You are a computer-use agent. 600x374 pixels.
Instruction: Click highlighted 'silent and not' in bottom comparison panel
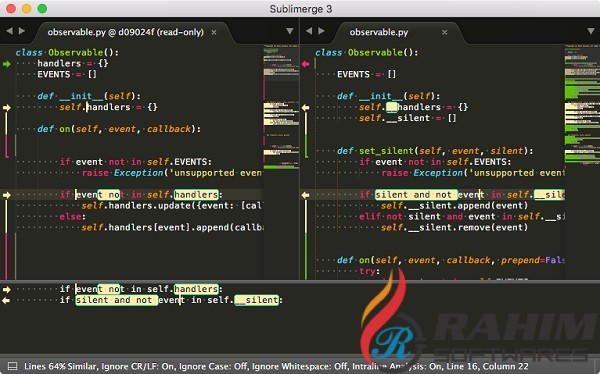coord(116,300)
